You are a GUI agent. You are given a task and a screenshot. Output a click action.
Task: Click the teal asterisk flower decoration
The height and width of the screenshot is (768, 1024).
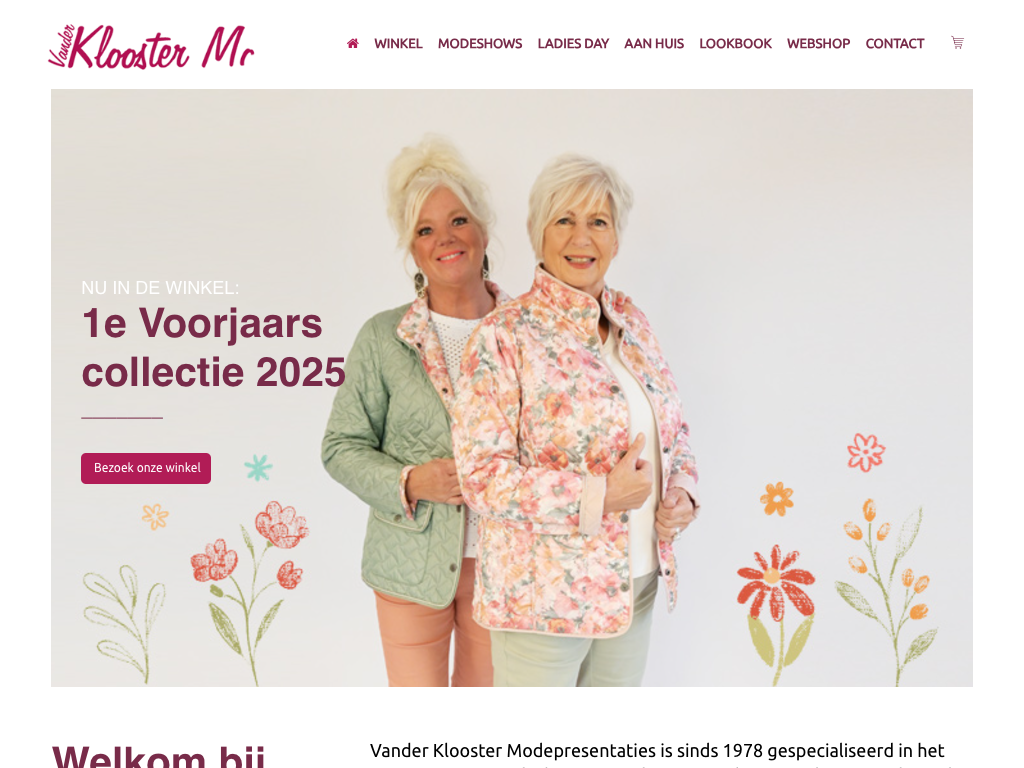click(x=258, y=468)
